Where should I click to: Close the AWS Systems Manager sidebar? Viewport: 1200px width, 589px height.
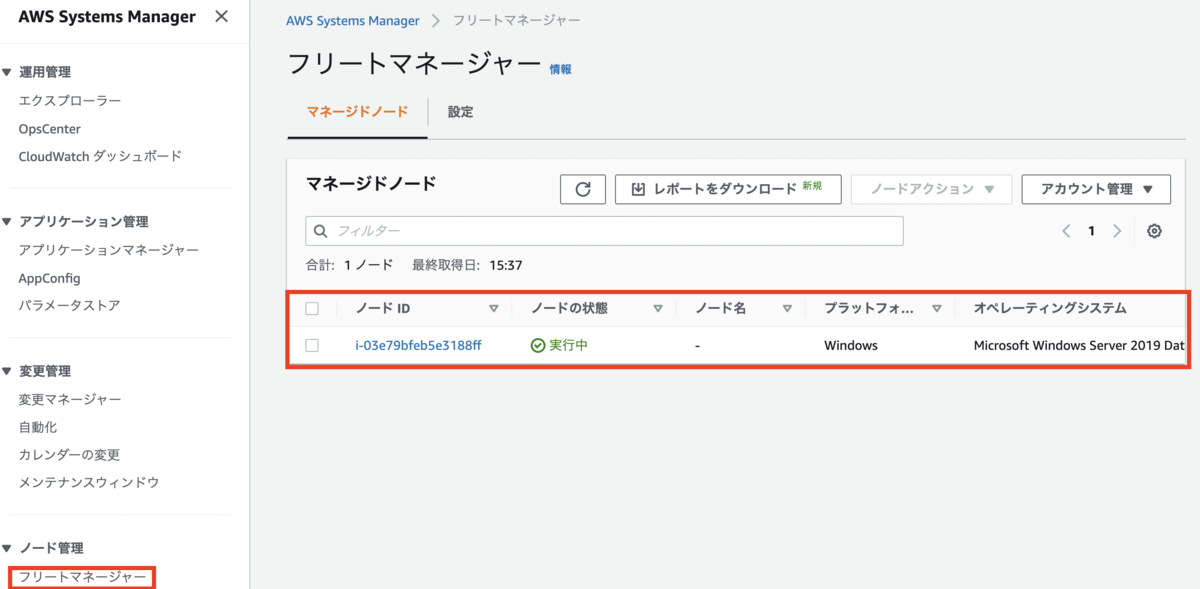pos(221,17)
